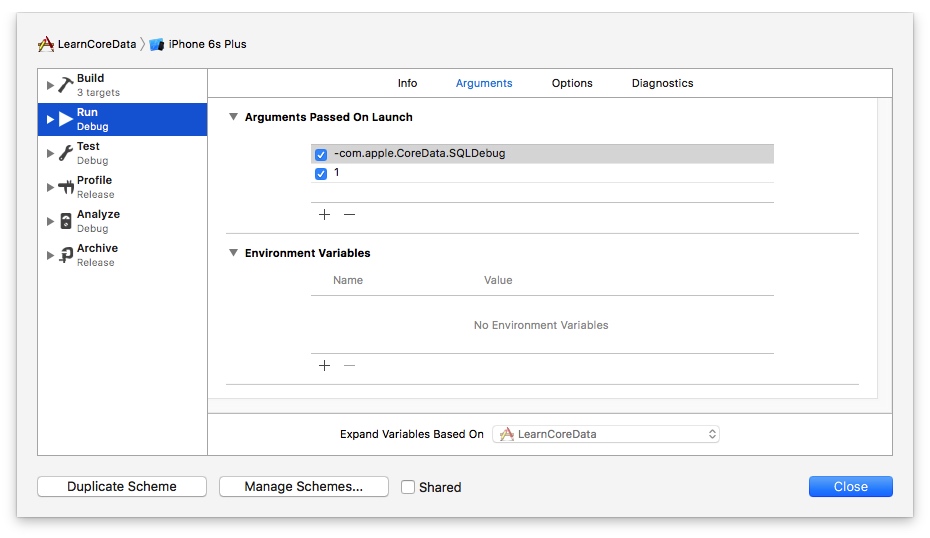The width and height of the screenshot is (930, 538).
Task: Select the Build 3 targets row
Action: 123,85
